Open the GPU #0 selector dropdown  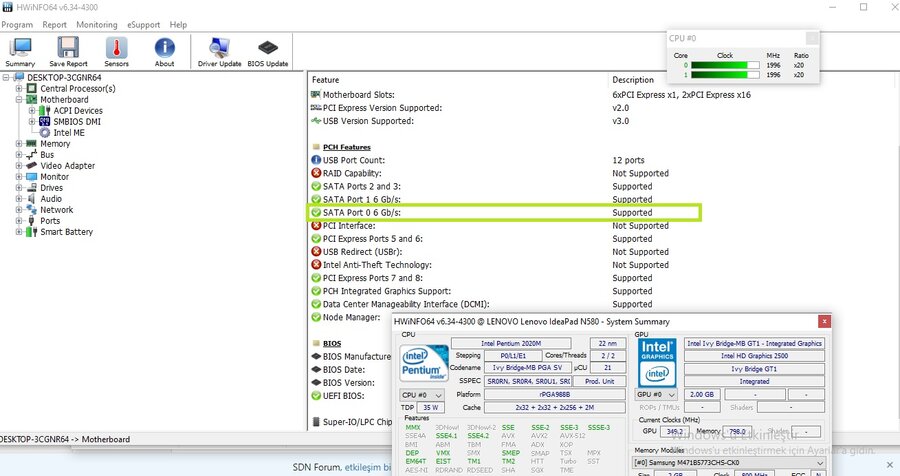[x=656, y=394]
